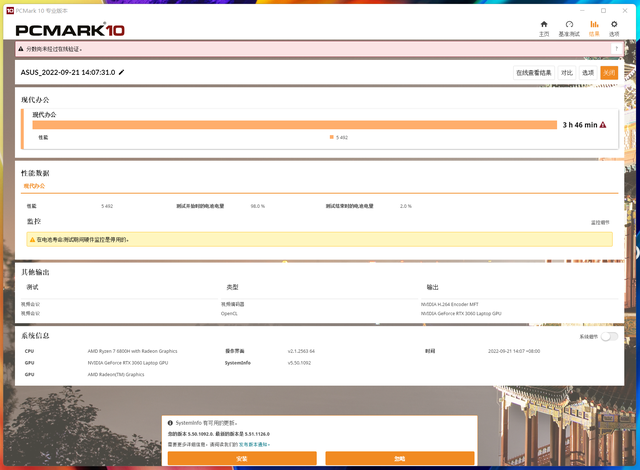Image resolution: width=640 pixels, height=470 pixels.
Task: Open the 监控细节 monitoring details link
Action: (x=600, y=222)
